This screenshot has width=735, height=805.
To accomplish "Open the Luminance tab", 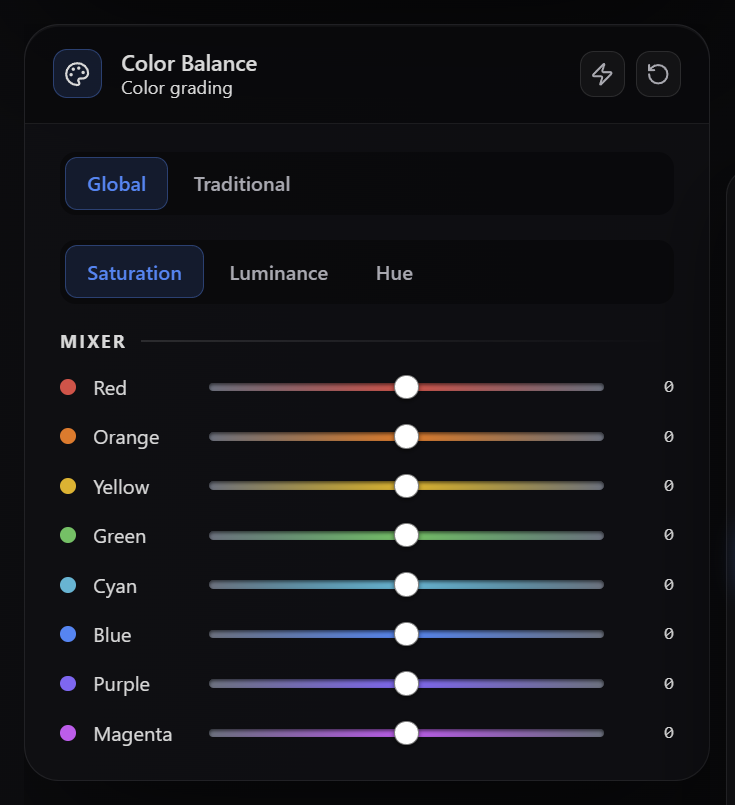I will [279, 272].
